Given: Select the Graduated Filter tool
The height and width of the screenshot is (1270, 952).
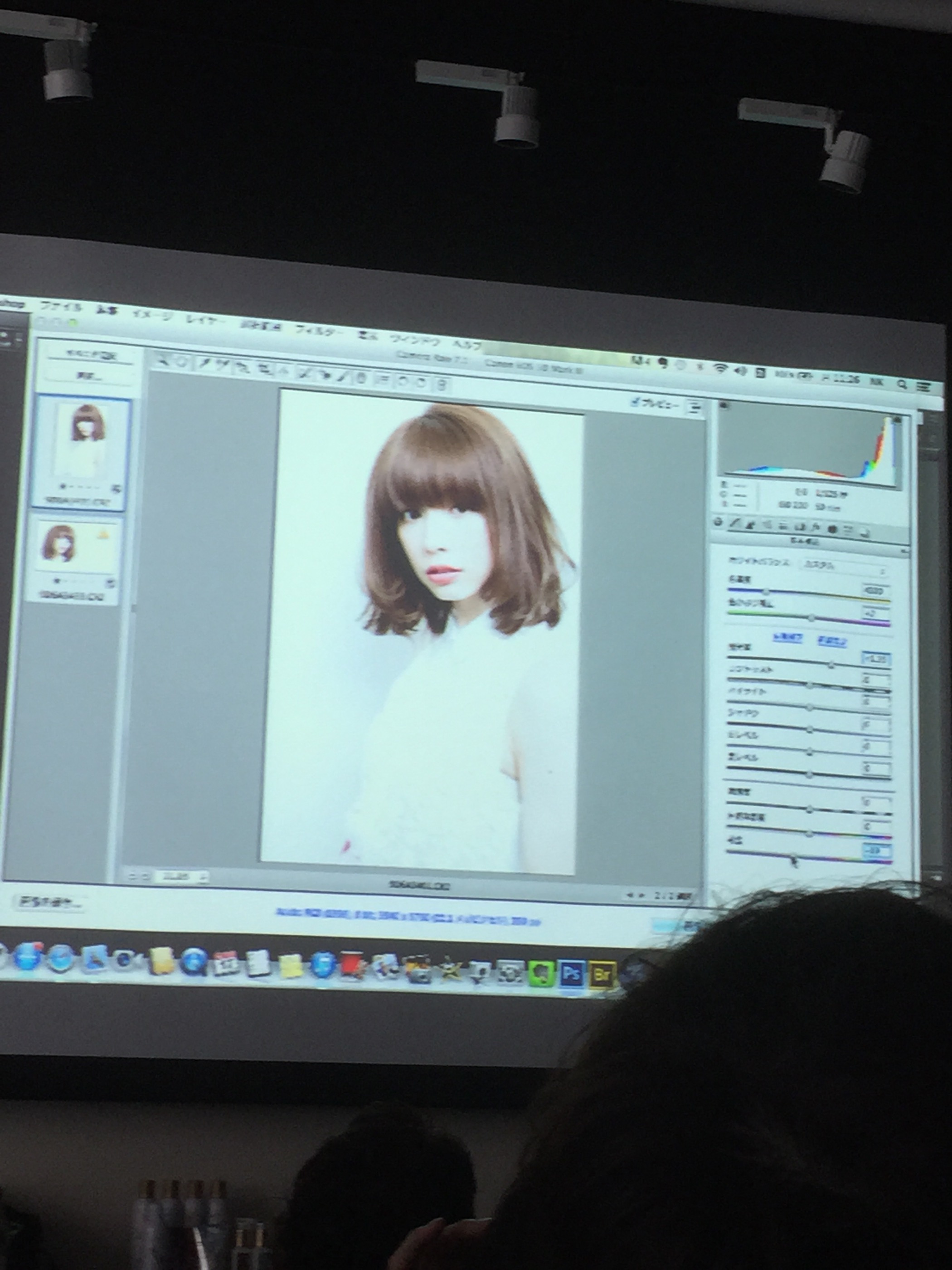Looking at the screenshot, I should (361, 378).
